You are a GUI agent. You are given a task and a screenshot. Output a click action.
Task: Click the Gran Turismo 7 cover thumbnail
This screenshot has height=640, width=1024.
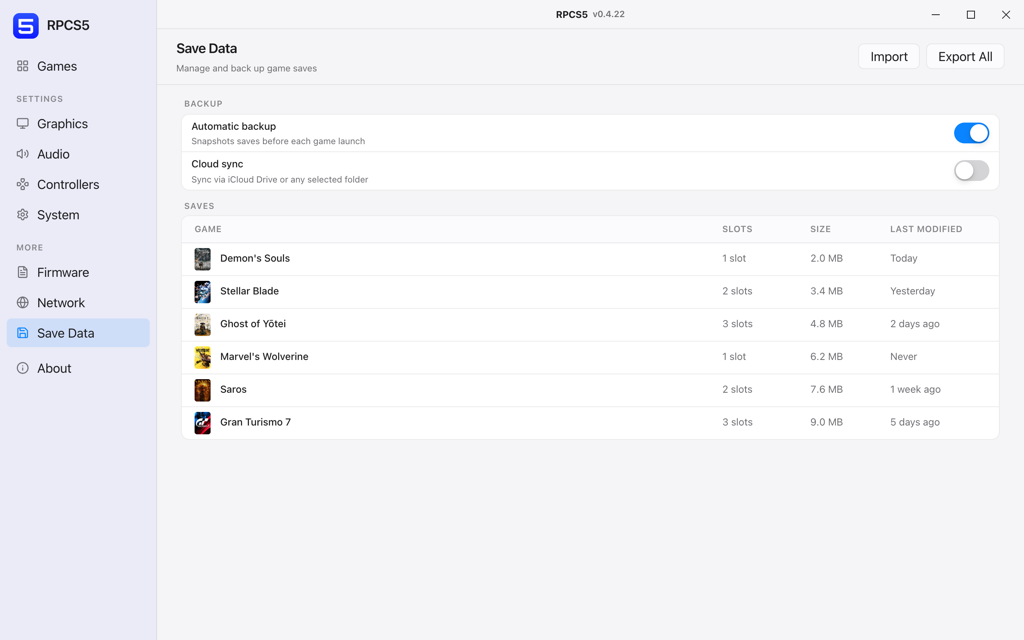coord(202,423)
